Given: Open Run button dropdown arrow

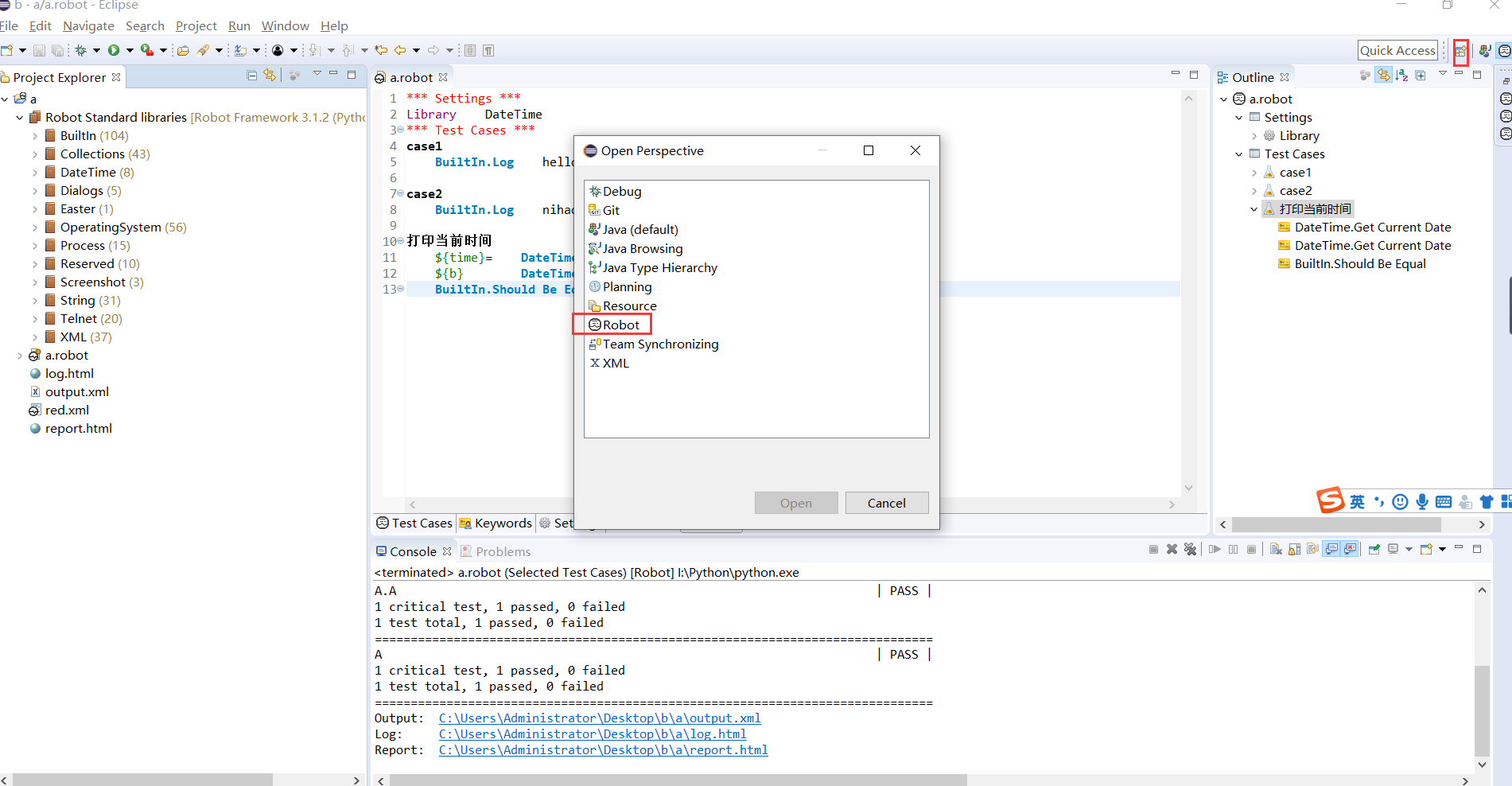Looking at the screenshot, I should (x=130, y=50).
